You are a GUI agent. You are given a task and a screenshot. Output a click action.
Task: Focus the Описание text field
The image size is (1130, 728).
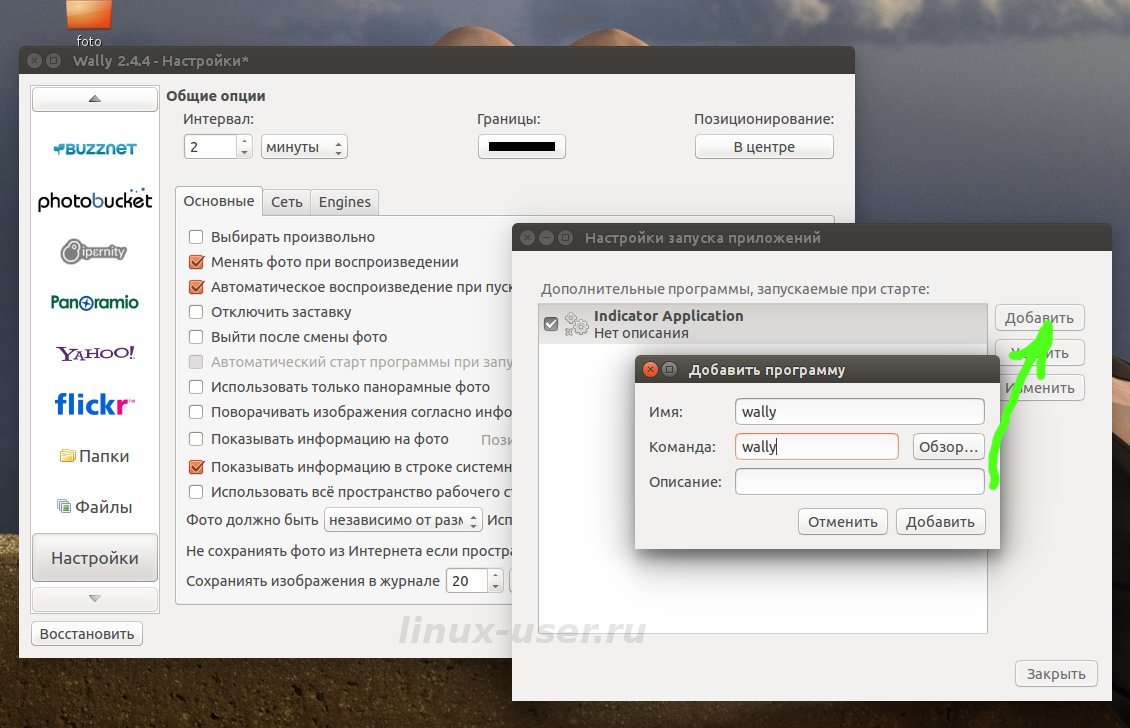click(860, 481)
